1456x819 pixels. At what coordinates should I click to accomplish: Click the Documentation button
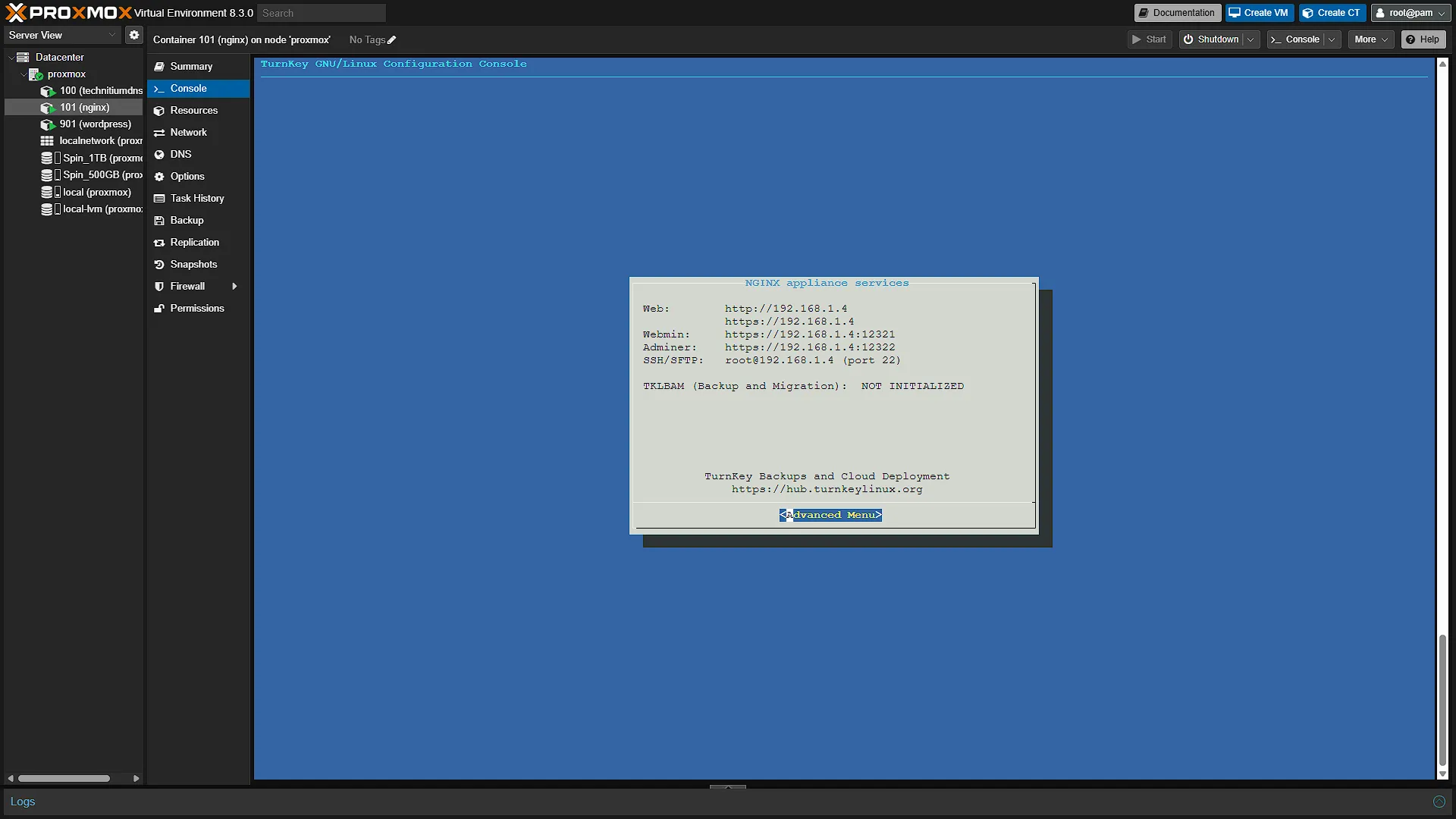1177,13
